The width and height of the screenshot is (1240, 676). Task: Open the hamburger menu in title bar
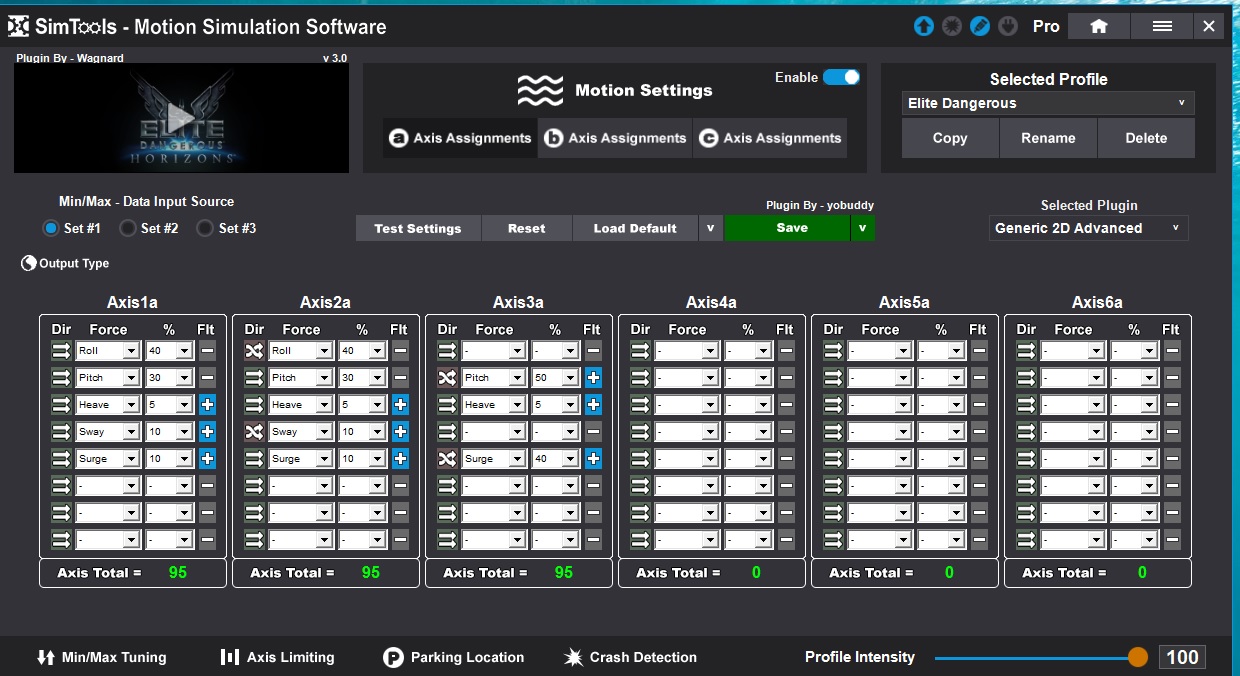point(1162,27)
